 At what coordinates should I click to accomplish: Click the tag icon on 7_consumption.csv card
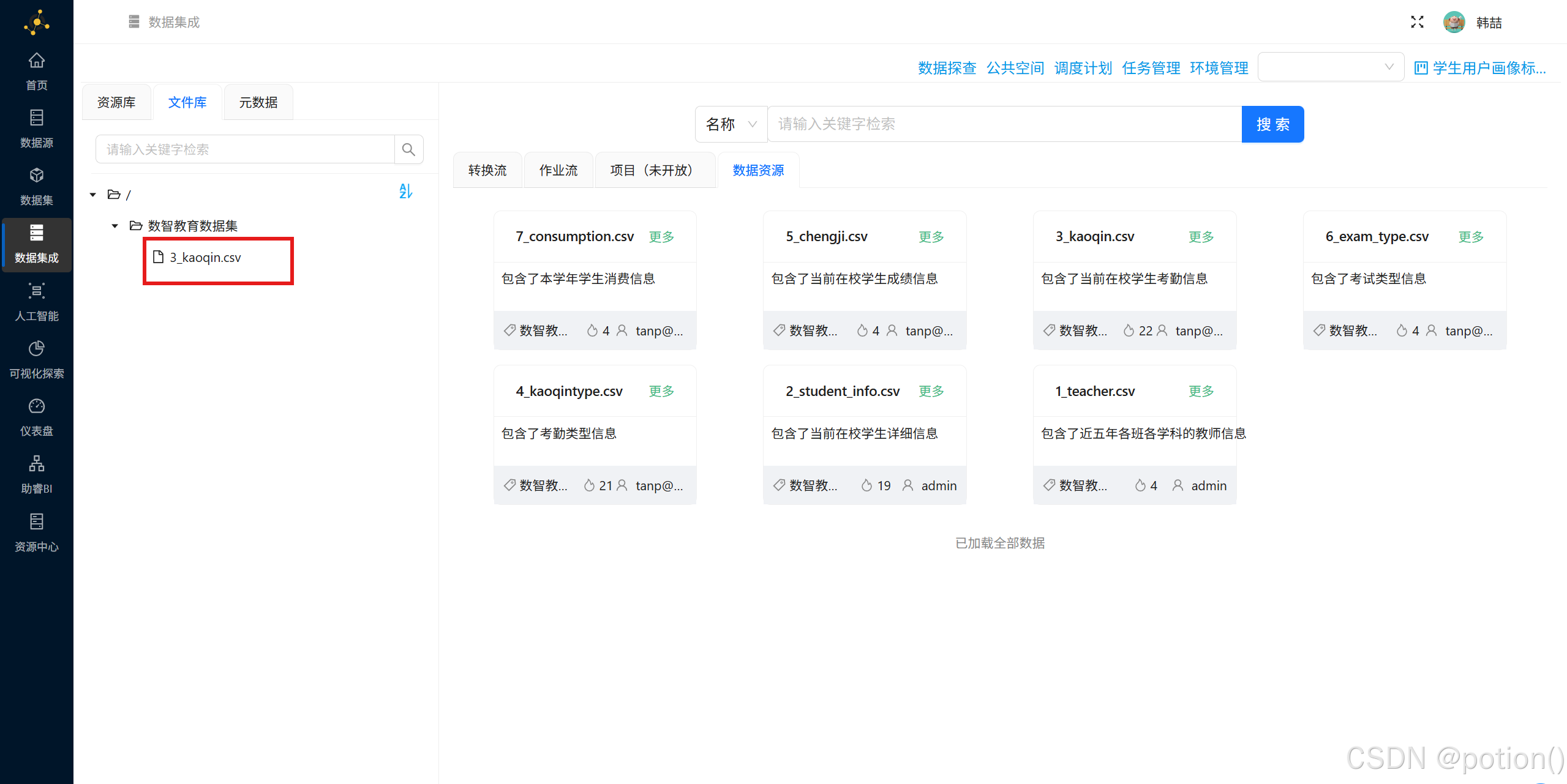509,330
